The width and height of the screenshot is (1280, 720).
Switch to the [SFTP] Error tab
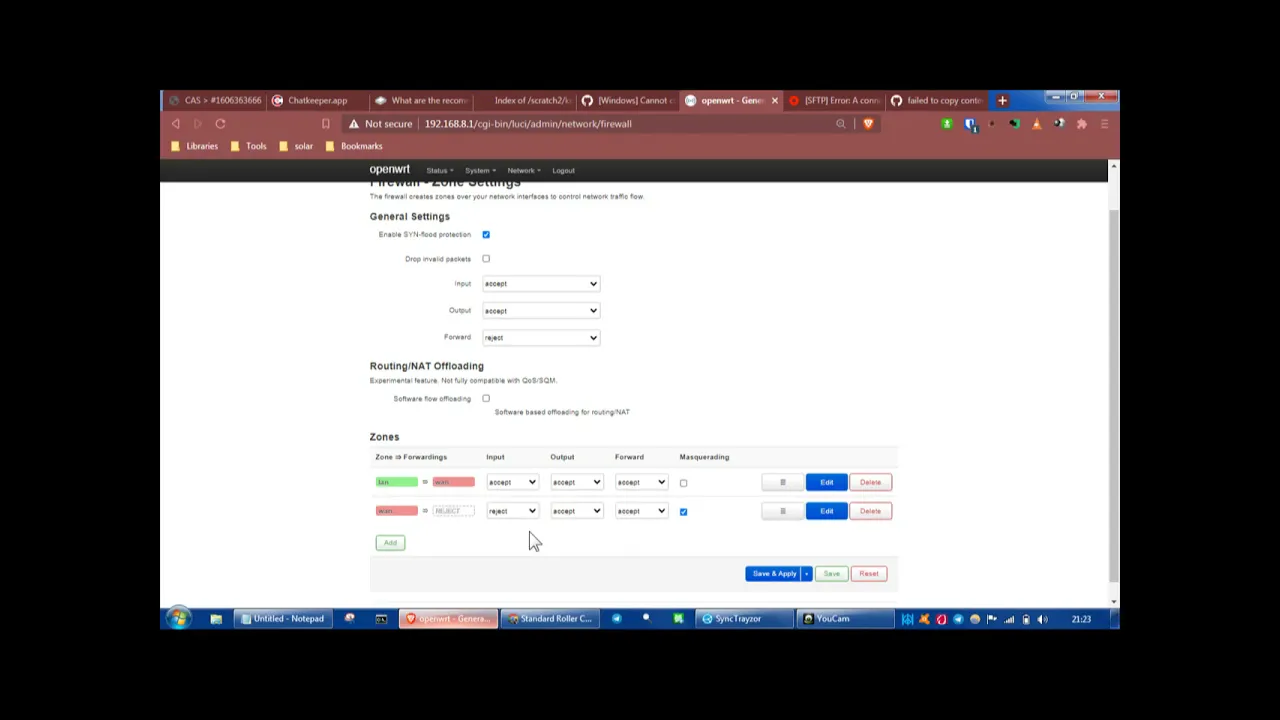click(835, 100)
